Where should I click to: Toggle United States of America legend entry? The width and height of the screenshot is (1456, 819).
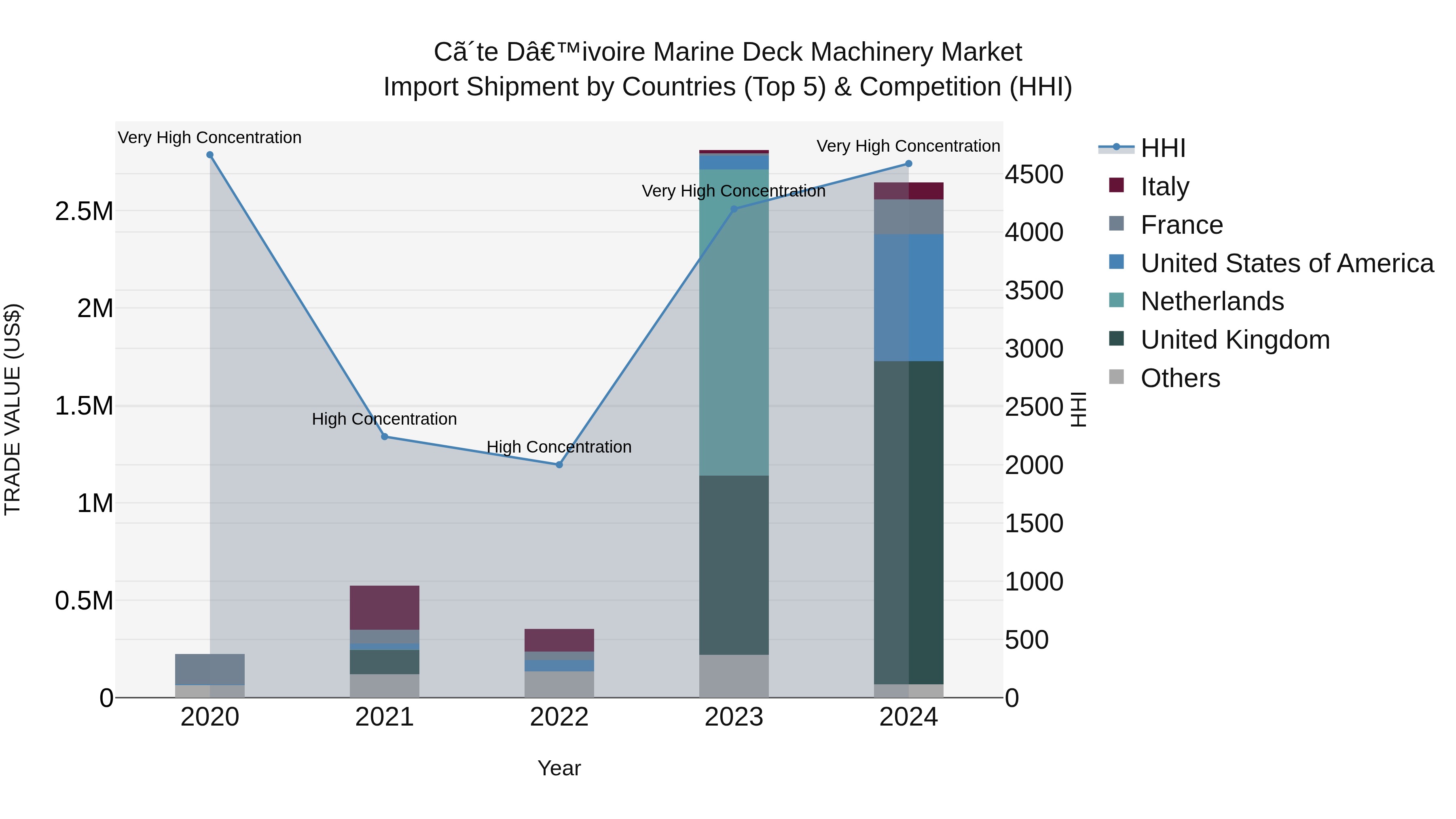click(1271, 263)
